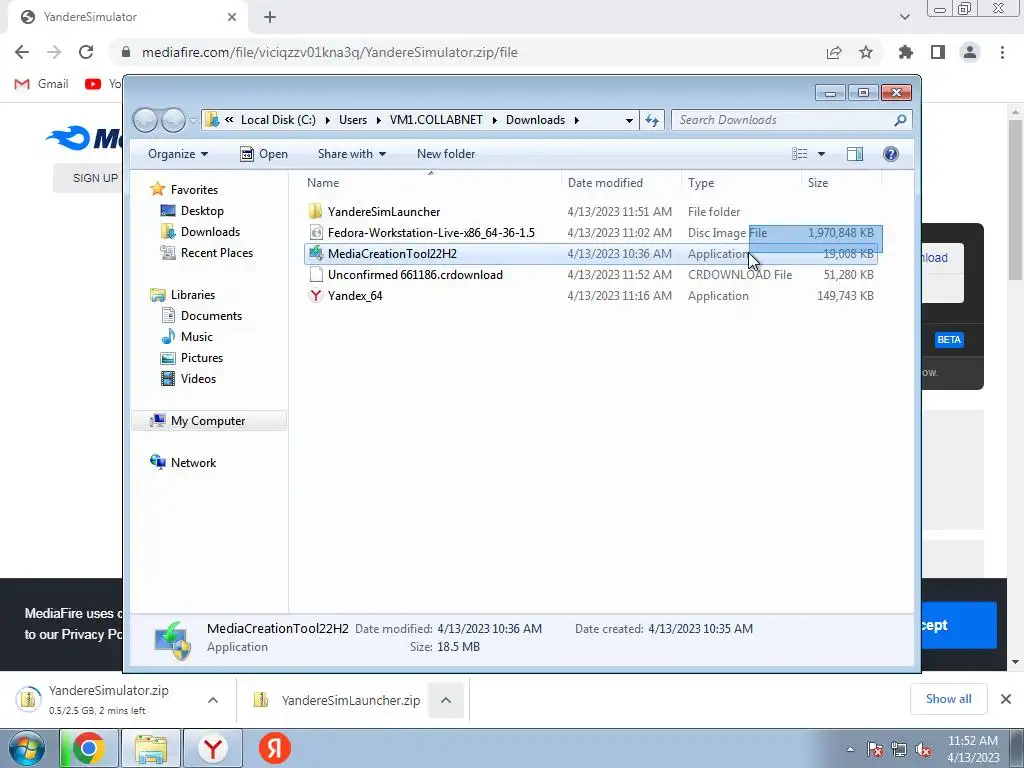The height and width of the screenshot is (768, 1024).
Task: Toggle Explorer preview pane icon
Action: [x=854, y=153]
